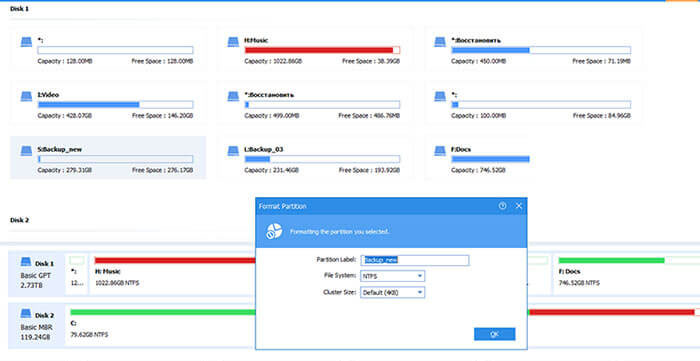Click the red usage bar of H:Music card

[x=322, y=50]
